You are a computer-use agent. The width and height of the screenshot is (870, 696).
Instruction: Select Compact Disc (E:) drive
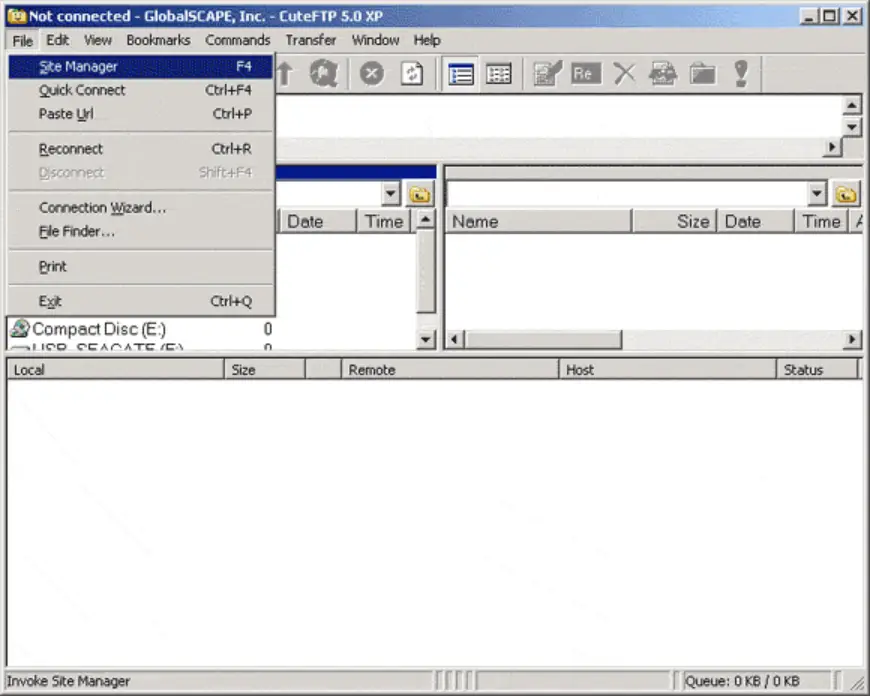[x=98, y=329]
